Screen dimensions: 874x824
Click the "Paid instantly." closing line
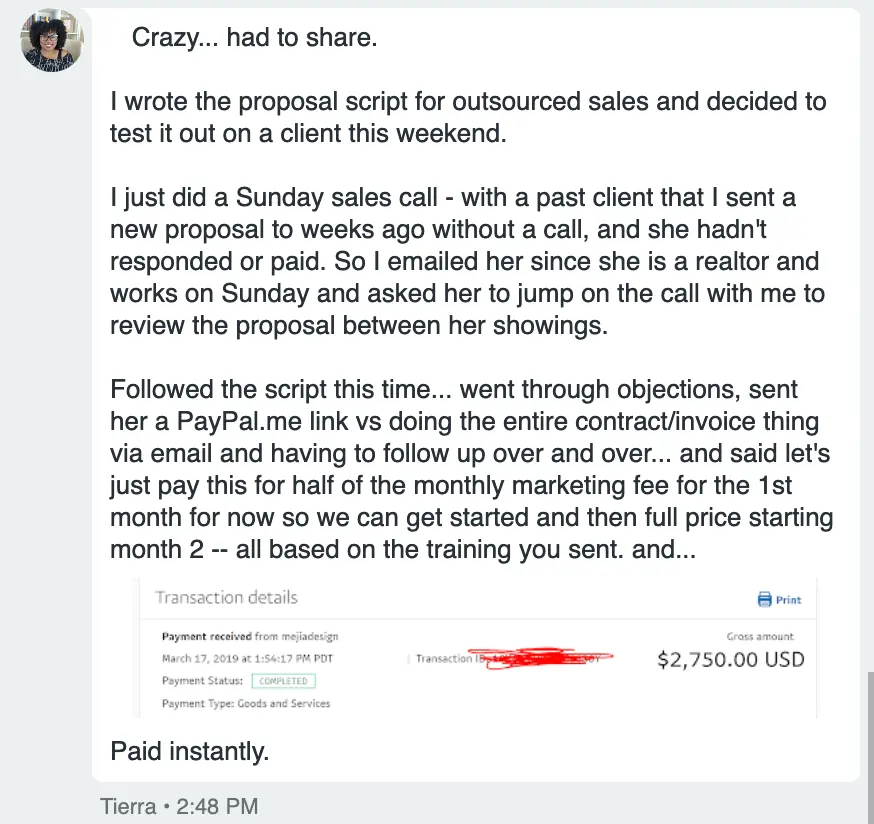click(190, 751)
